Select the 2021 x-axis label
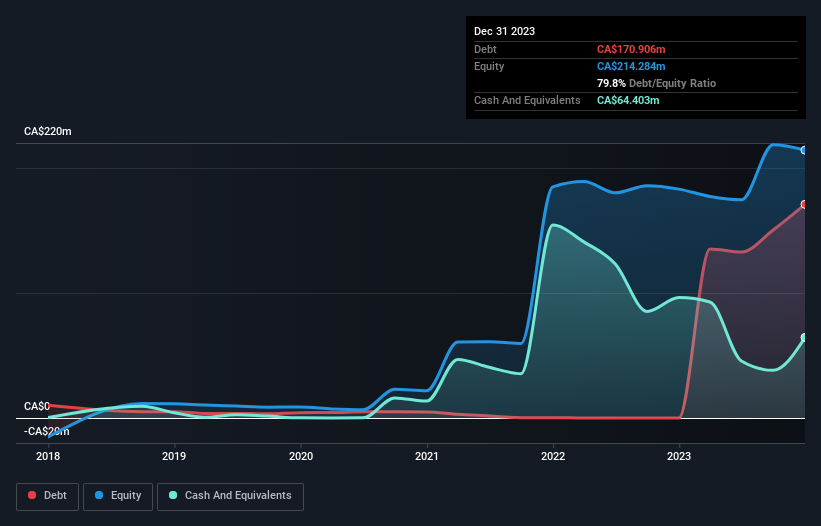 point(427,456)
